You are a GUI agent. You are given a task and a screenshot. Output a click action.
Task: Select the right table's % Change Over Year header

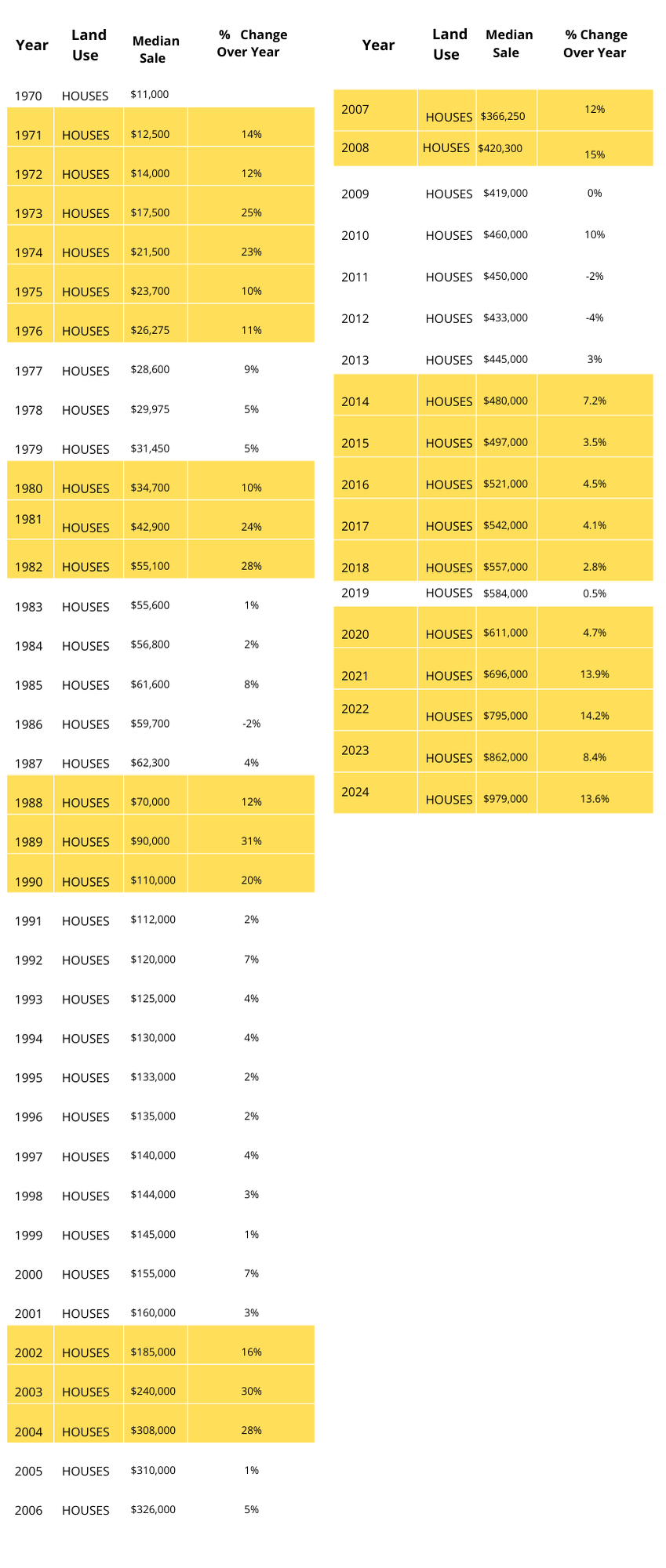tap(595, 44)
